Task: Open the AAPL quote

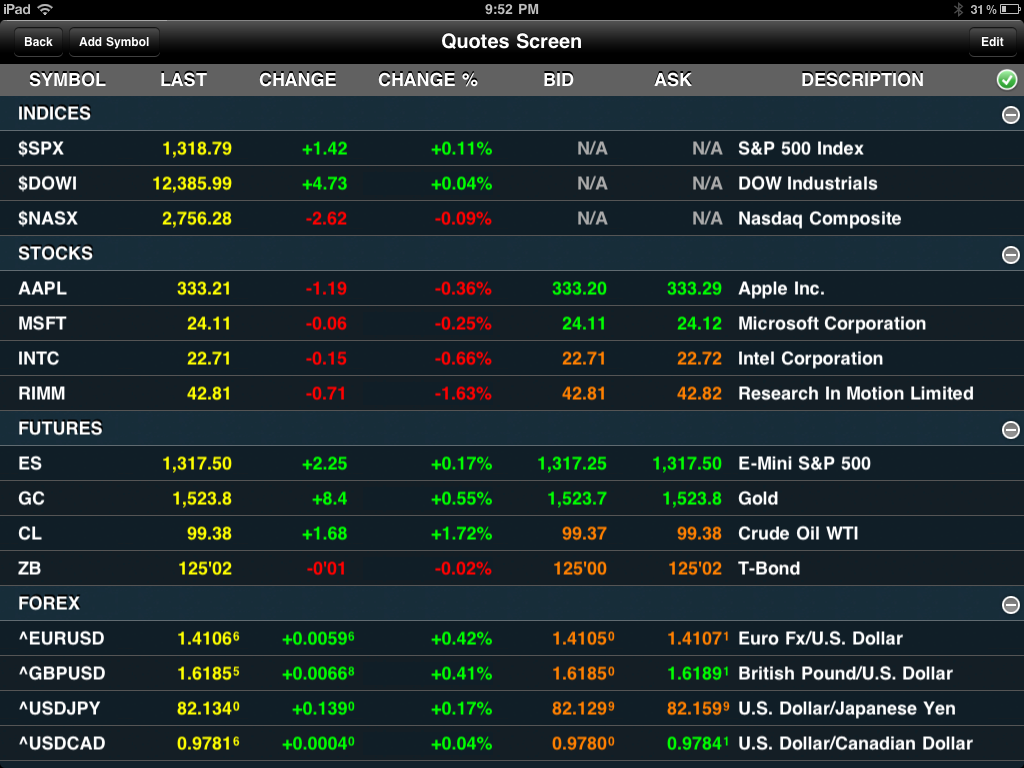Action: 42,288
